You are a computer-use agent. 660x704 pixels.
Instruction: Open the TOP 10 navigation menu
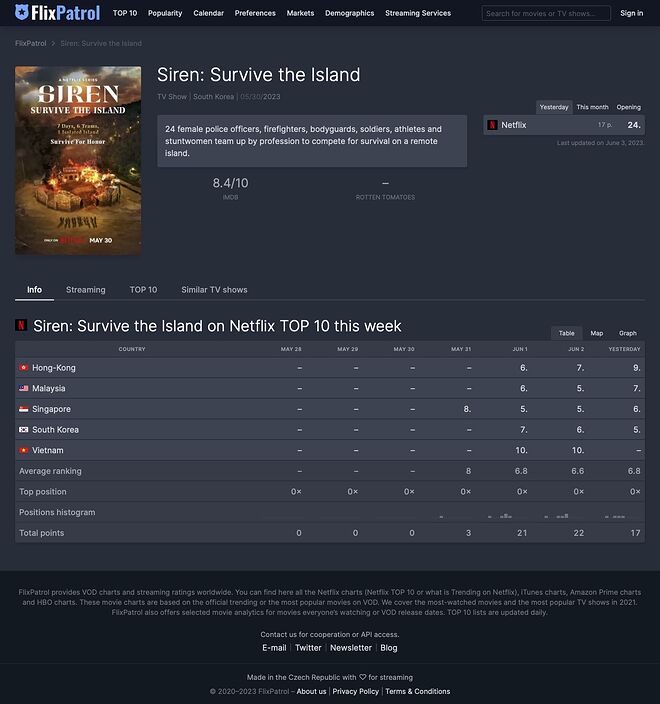click(125, 13)
